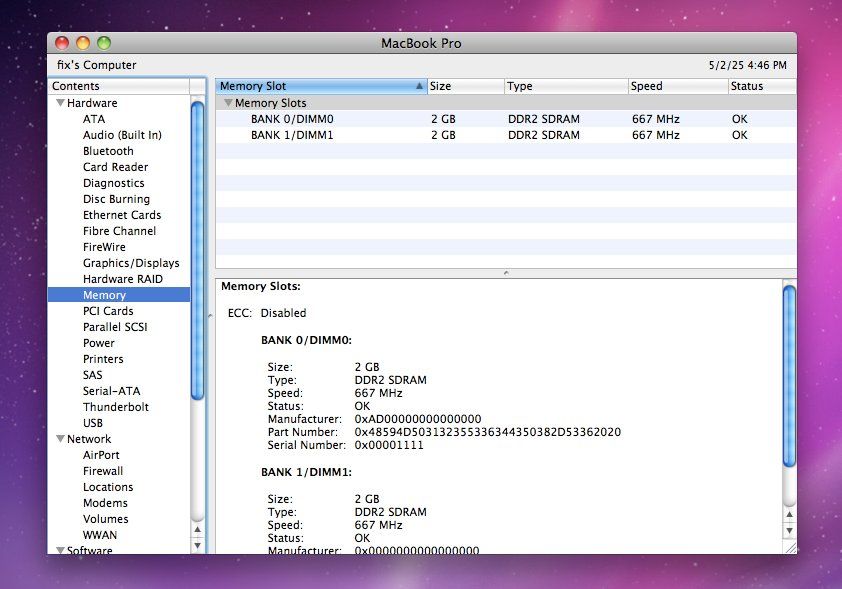Select Serial-ATA in sidebar
This screenshot has width=842, height=589.
click(112, 391)
